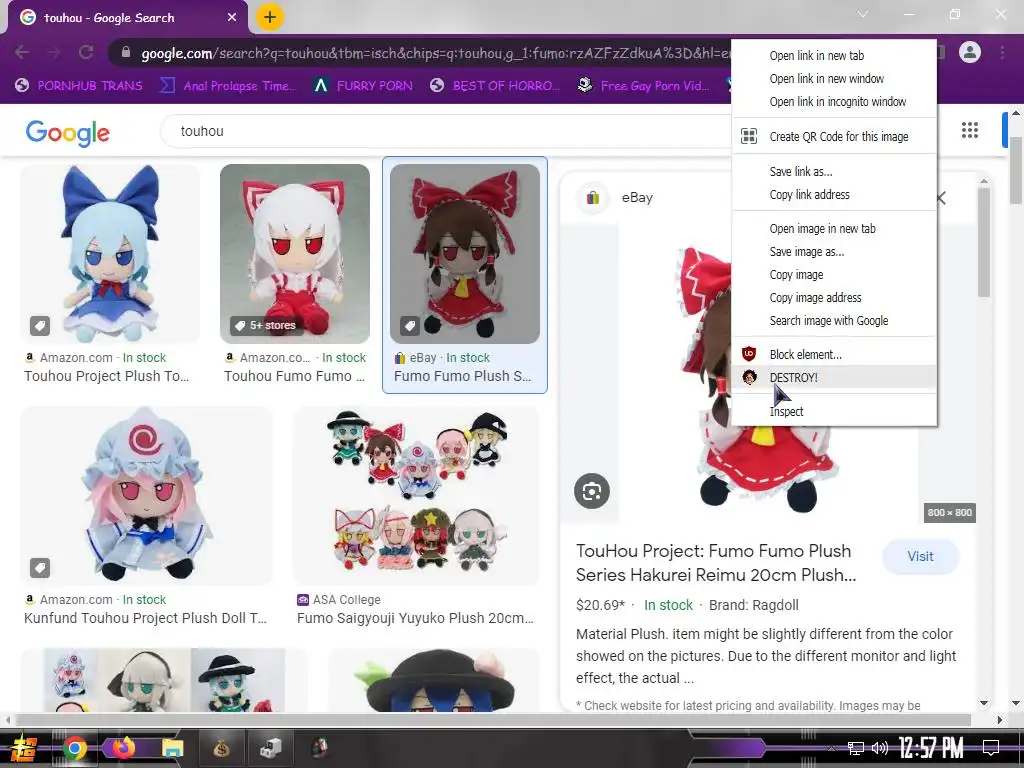Click the Visit button
This screenshot has height=768, width=1024.
click(x=920, y=556)
